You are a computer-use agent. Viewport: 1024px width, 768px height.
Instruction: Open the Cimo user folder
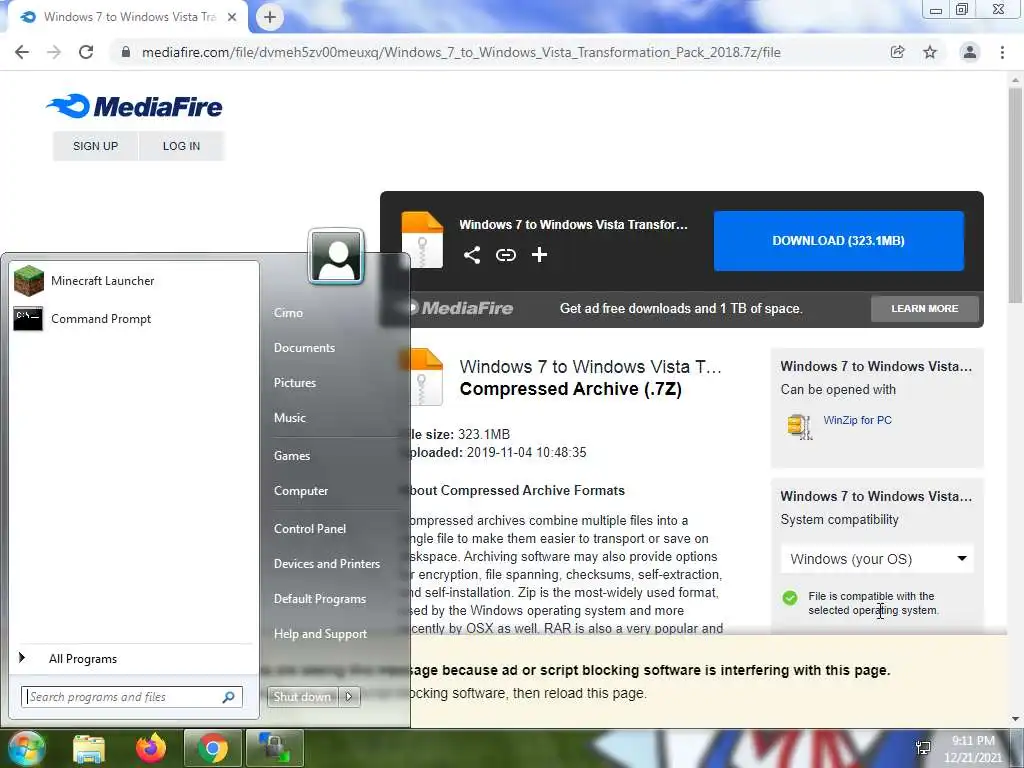(x=288, y=313)
